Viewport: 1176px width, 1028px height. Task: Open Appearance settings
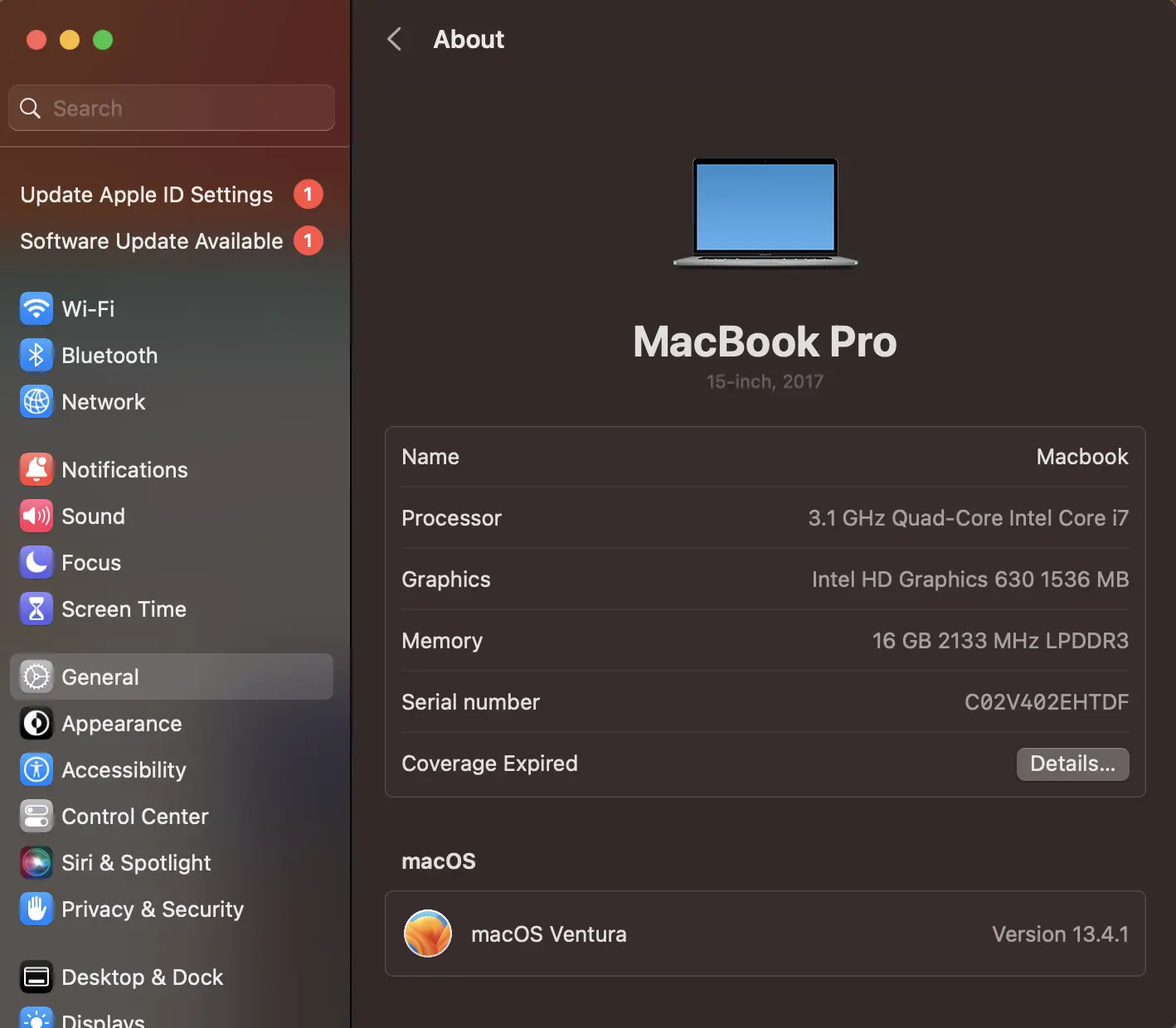(x=121, y=723)
